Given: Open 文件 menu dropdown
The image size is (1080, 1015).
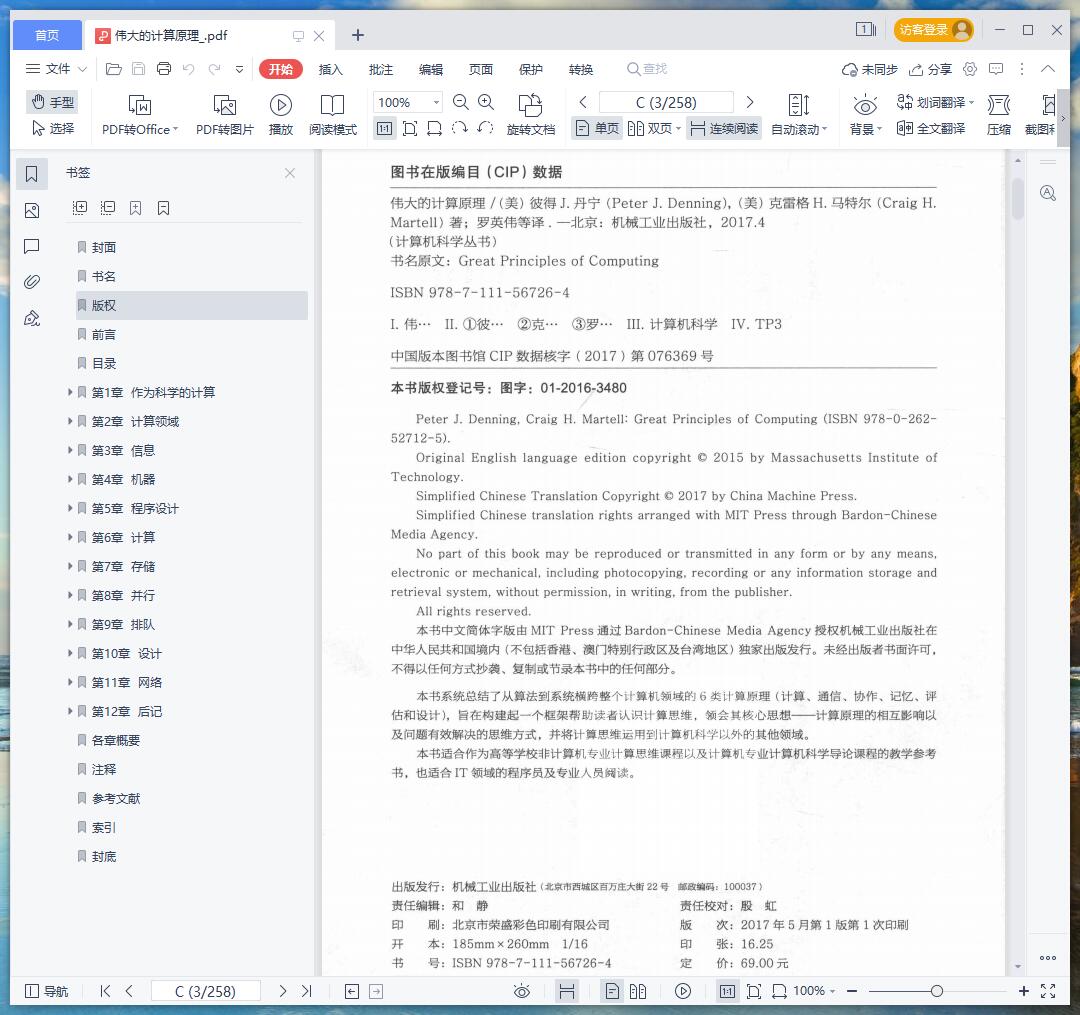Looking at the screenshot, I should click(x=56, y=69).
